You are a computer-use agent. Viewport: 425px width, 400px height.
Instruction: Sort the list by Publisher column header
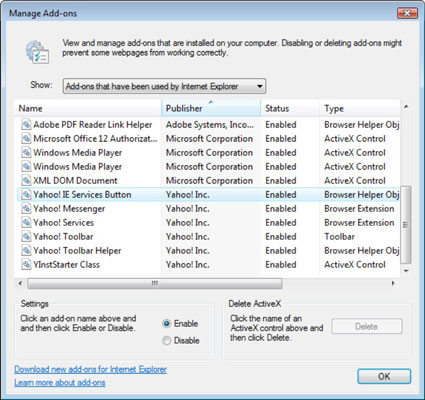[211, 108]
